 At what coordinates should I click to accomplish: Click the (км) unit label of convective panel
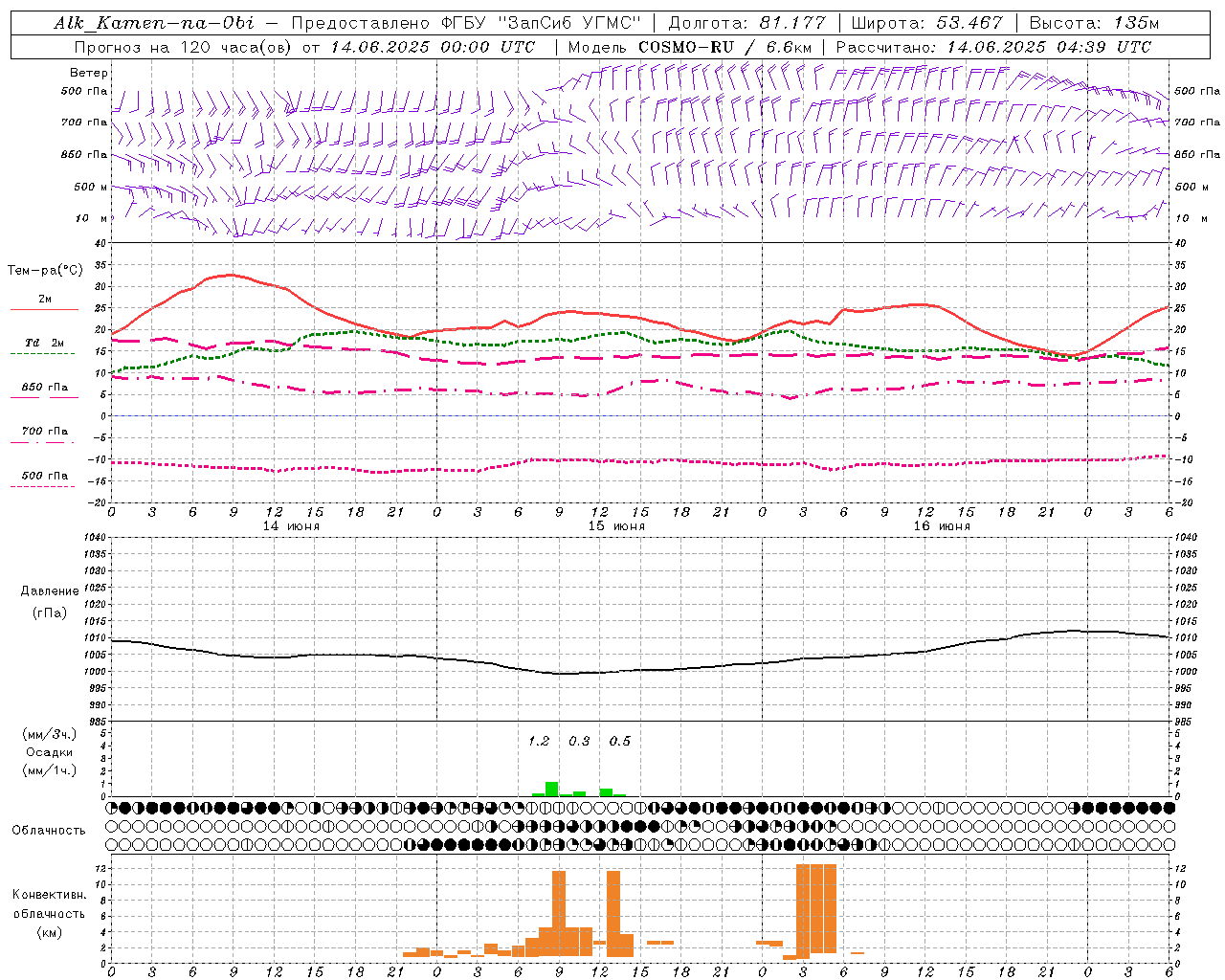pyautogui.click(x=49, y=932)
